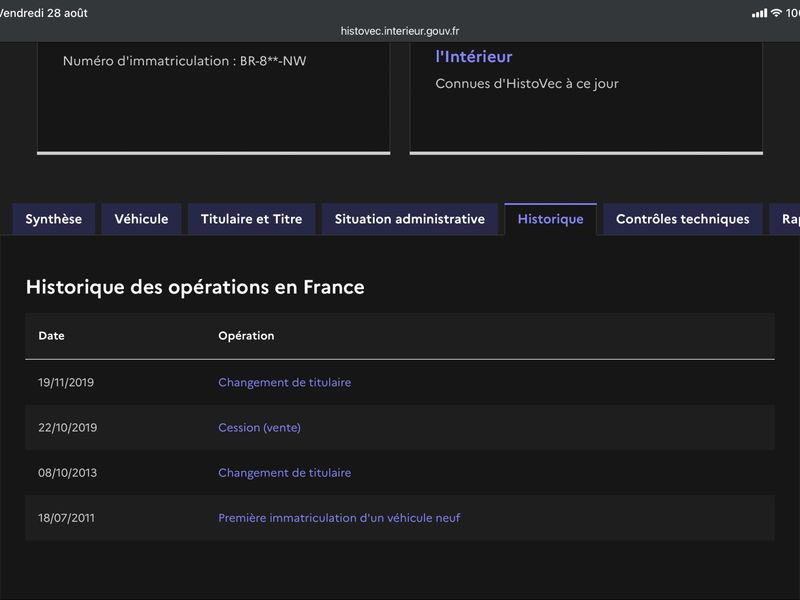Open the Contrôles techniques tab

point(683,219)
